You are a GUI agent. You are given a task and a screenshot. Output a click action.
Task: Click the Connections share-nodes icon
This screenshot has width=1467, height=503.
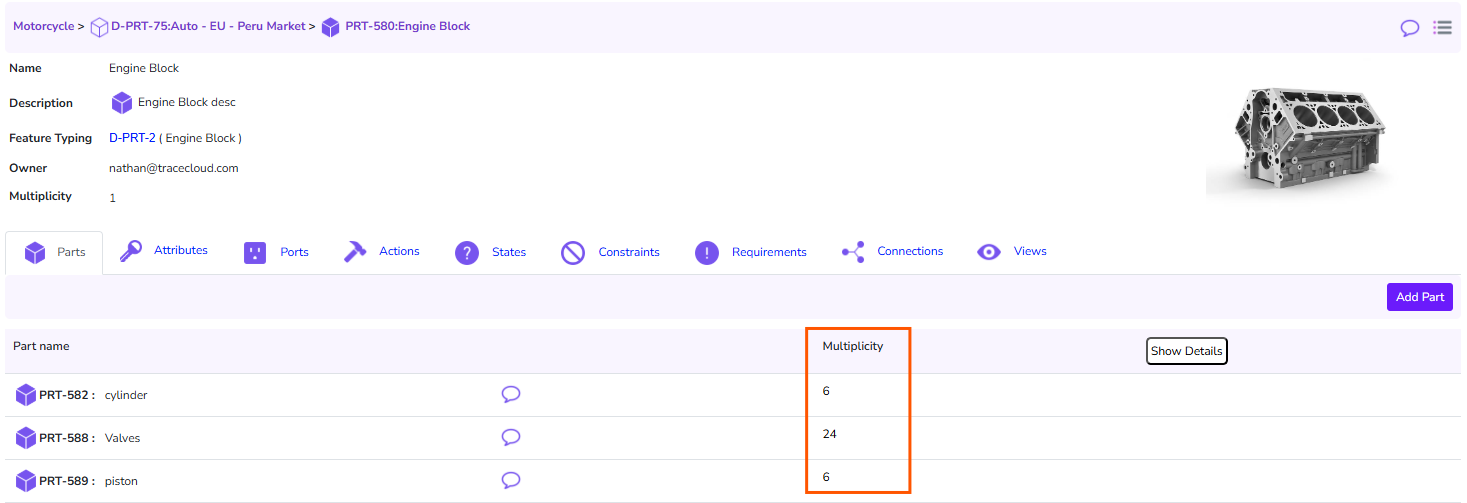853,252
